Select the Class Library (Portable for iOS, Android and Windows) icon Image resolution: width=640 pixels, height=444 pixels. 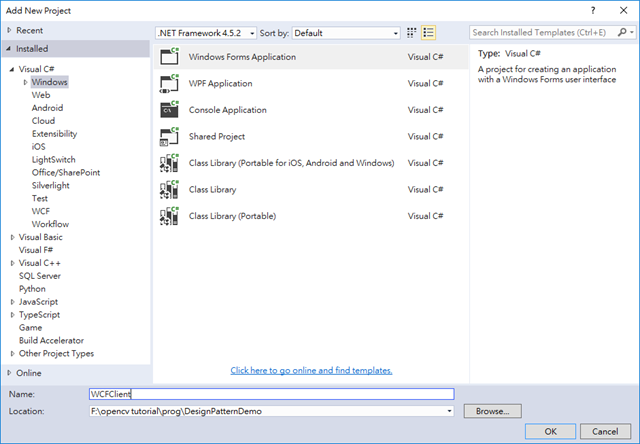pos(169,163)
